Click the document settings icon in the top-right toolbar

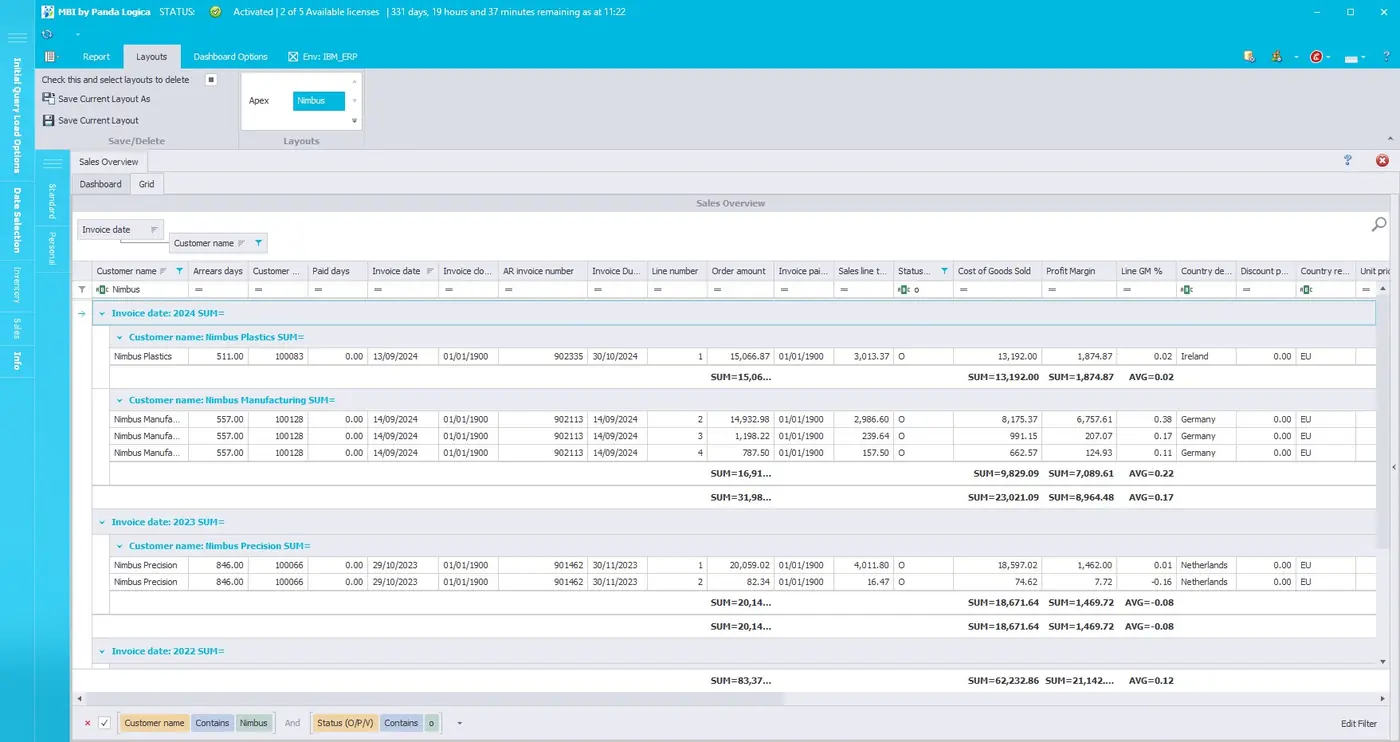tap(1249, 57)
